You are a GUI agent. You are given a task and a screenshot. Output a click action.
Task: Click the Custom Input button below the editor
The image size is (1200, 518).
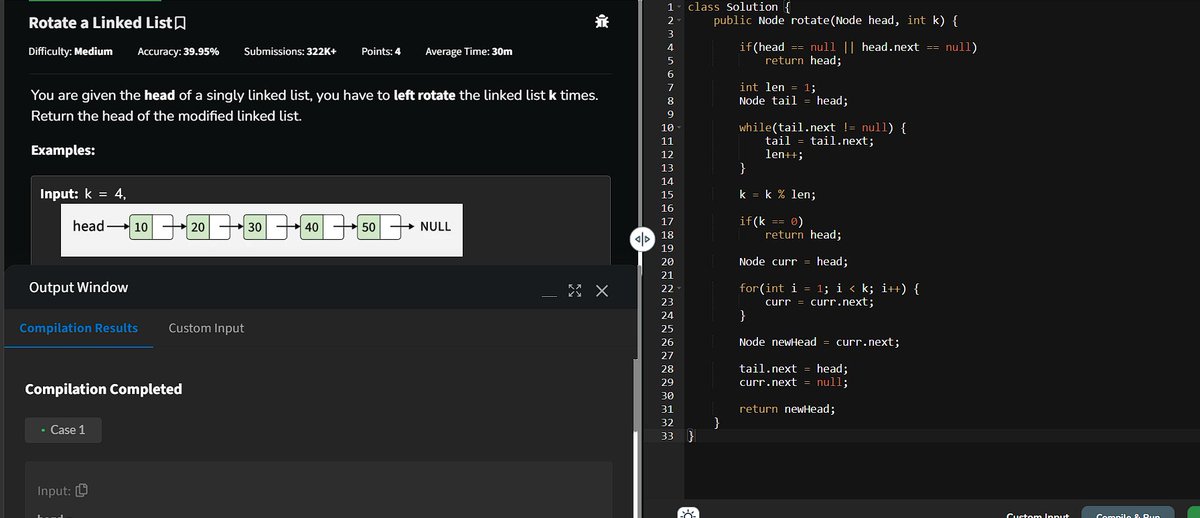point(1037,515)
